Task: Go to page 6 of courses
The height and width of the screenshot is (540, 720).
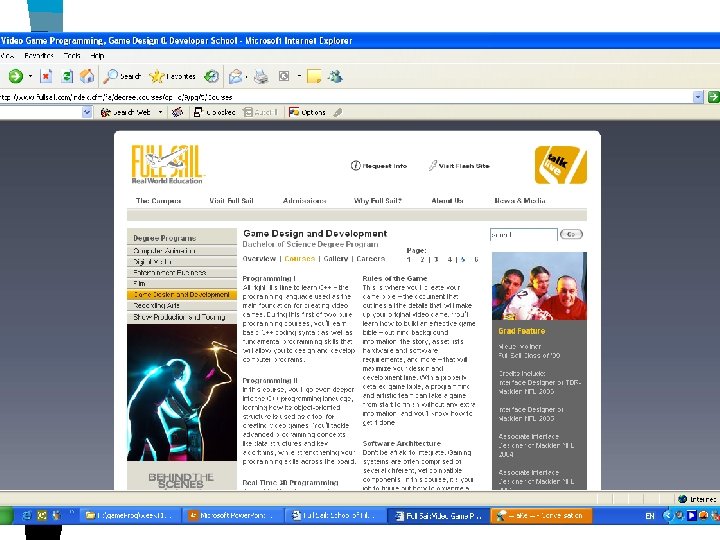Action: [x=476, y=259]
